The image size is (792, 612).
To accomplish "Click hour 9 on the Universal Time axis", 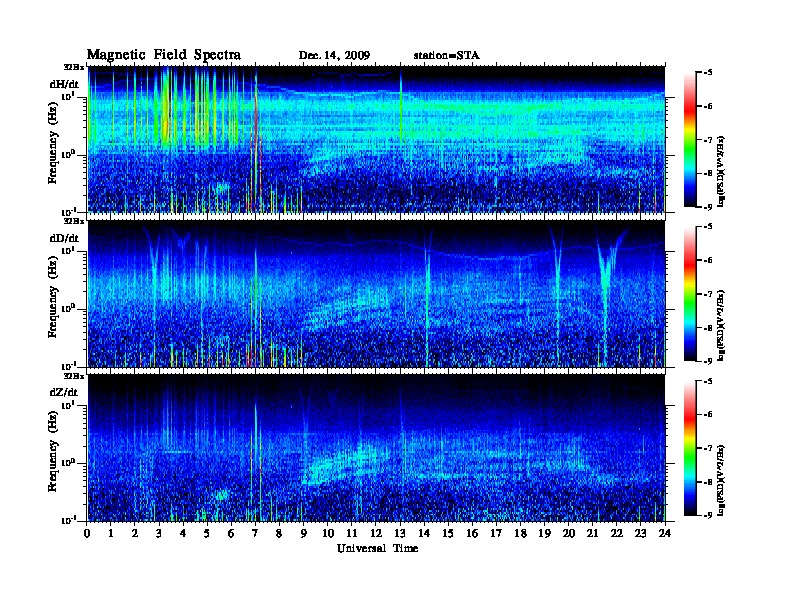I will click(x=304, y=533).
